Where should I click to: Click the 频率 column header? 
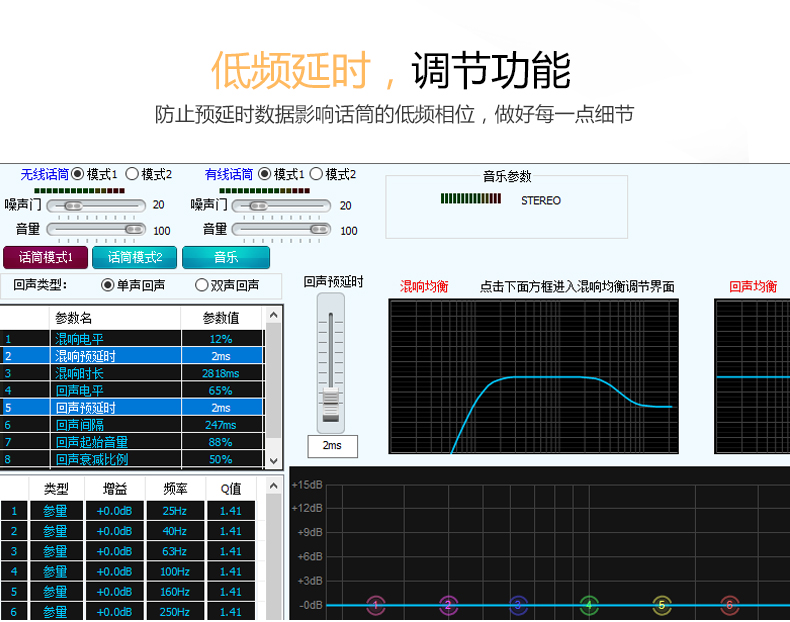pos(175,489)
